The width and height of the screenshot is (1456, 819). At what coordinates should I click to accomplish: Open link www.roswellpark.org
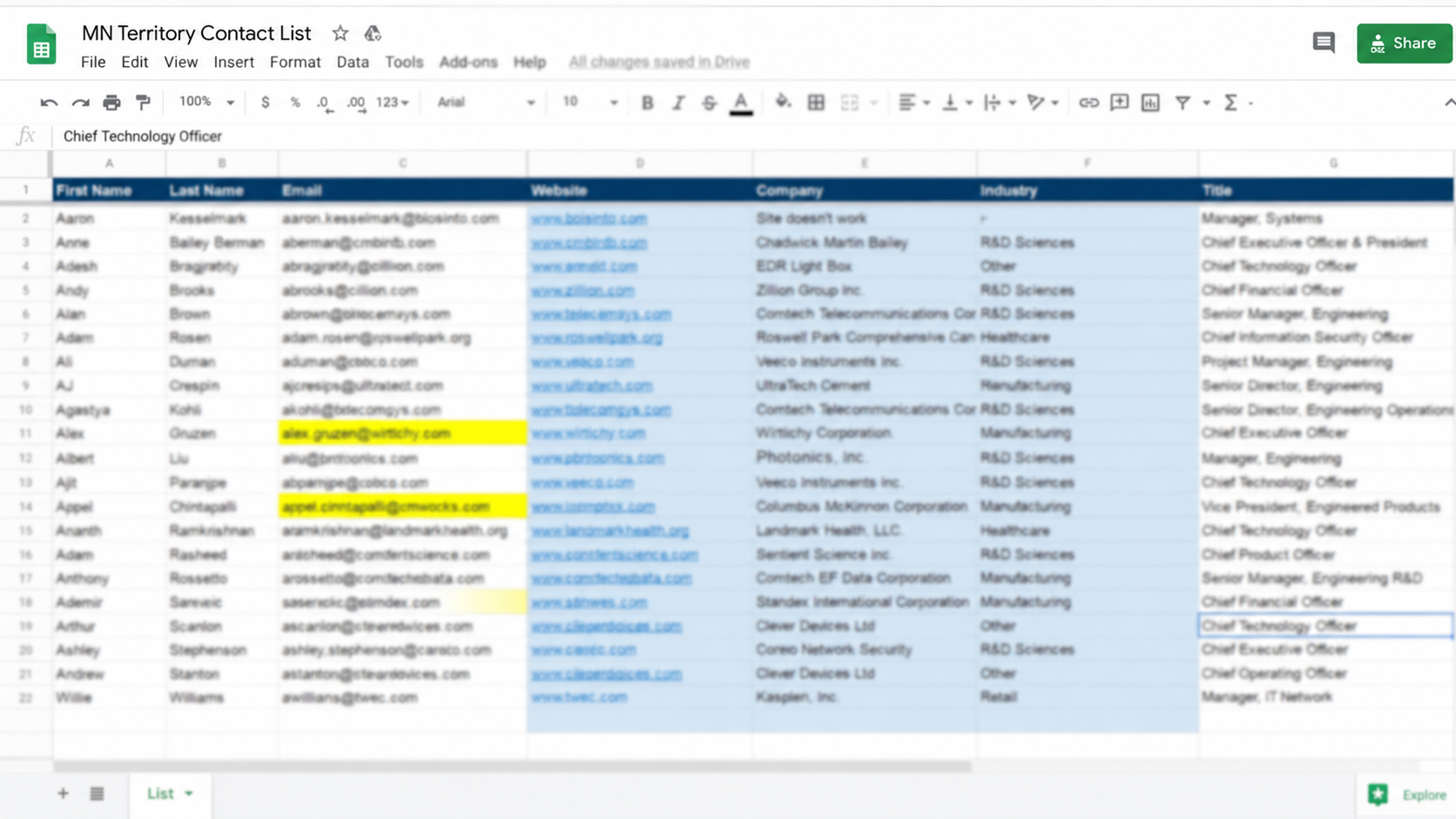tap(597, 338)
